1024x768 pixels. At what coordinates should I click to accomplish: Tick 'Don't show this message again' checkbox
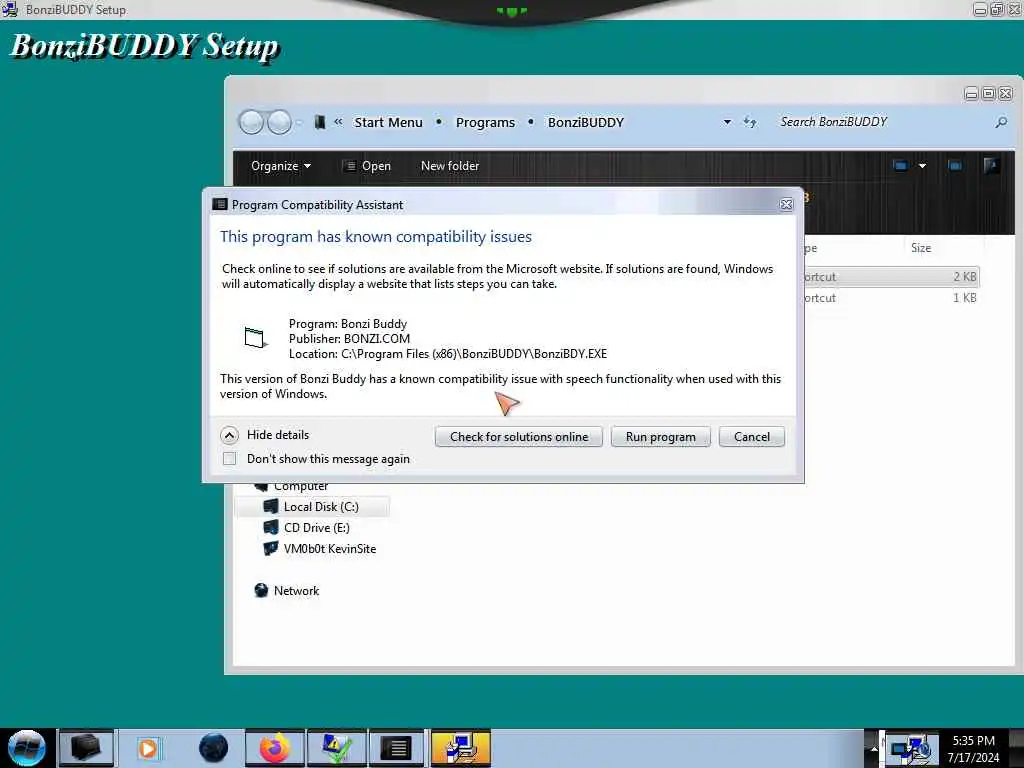point(229,458)
